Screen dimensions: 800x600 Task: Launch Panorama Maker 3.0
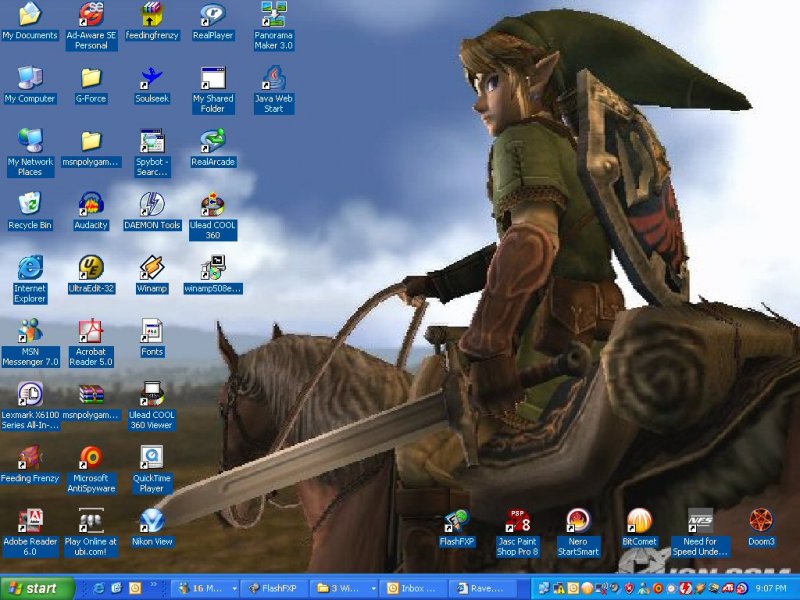(x=273, y=26)
